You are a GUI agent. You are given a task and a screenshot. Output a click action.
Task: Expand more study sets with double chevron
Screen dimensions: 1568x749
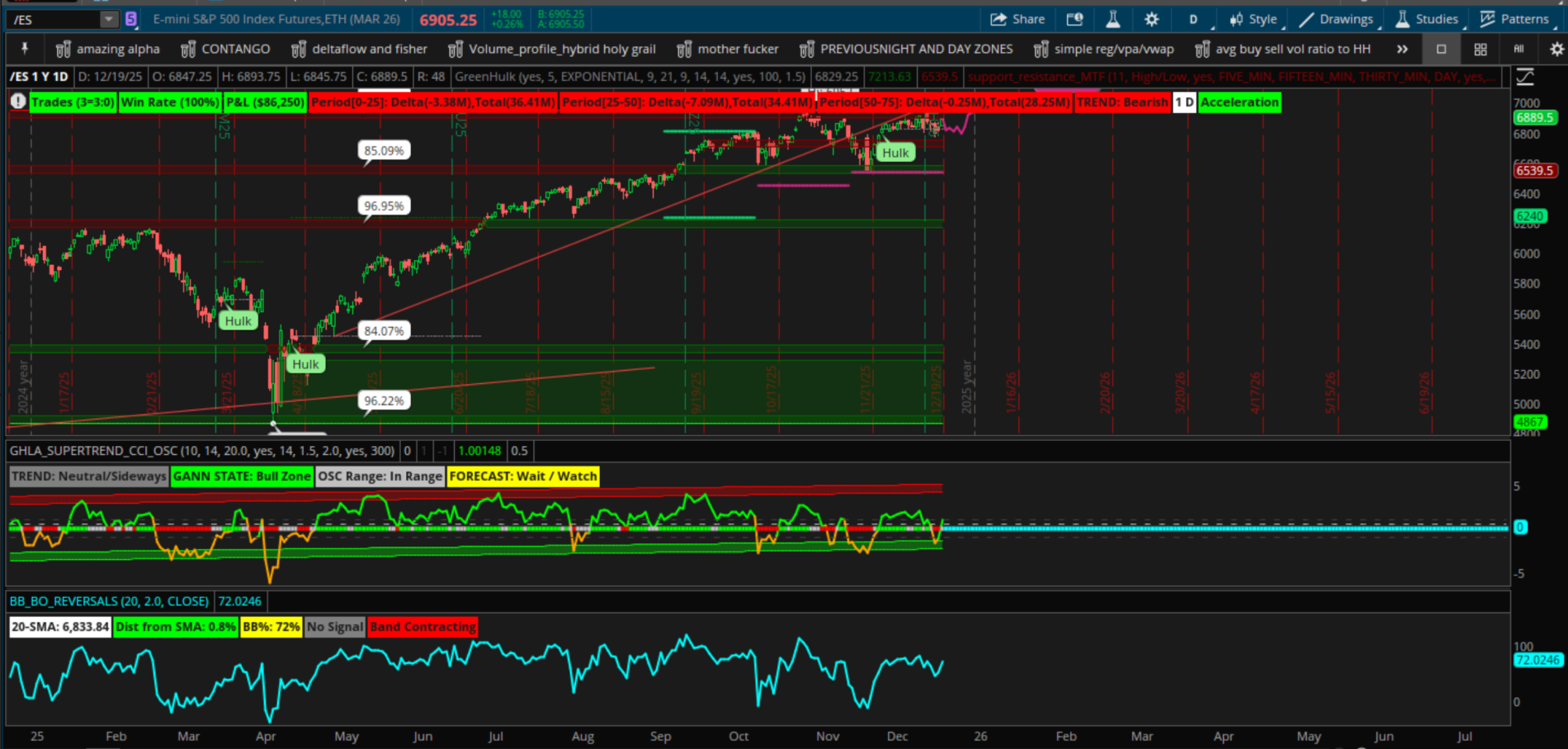point(1402,50)
